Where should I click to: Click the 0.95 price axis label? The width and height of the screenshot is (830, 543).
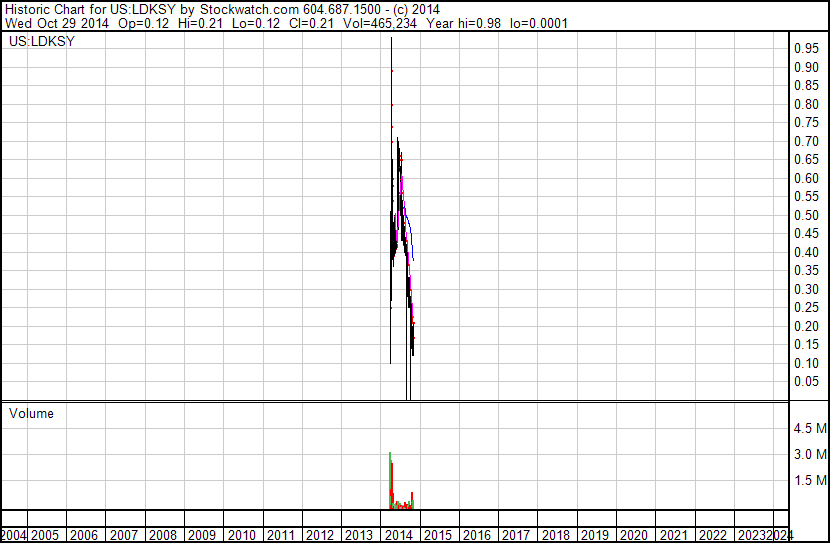(x=806, y=49)
